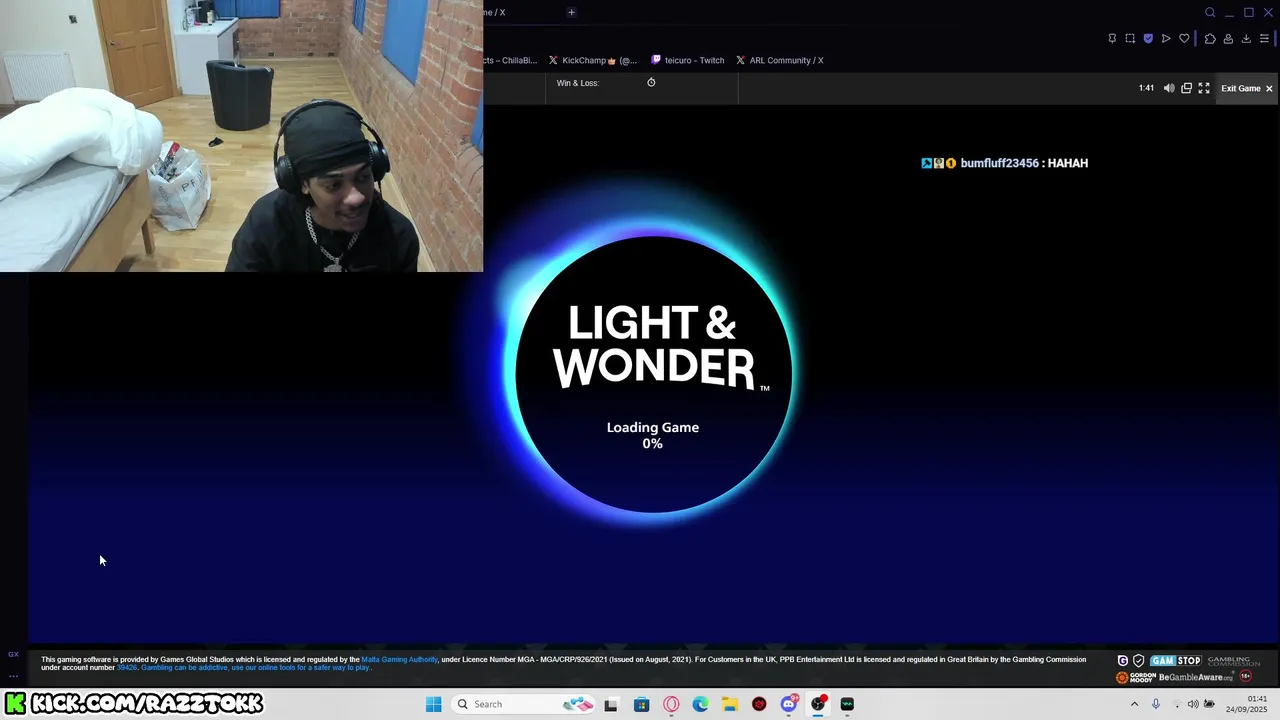Open the volume tray icon
This screenshot has height=720, width=1280.
1192,704
